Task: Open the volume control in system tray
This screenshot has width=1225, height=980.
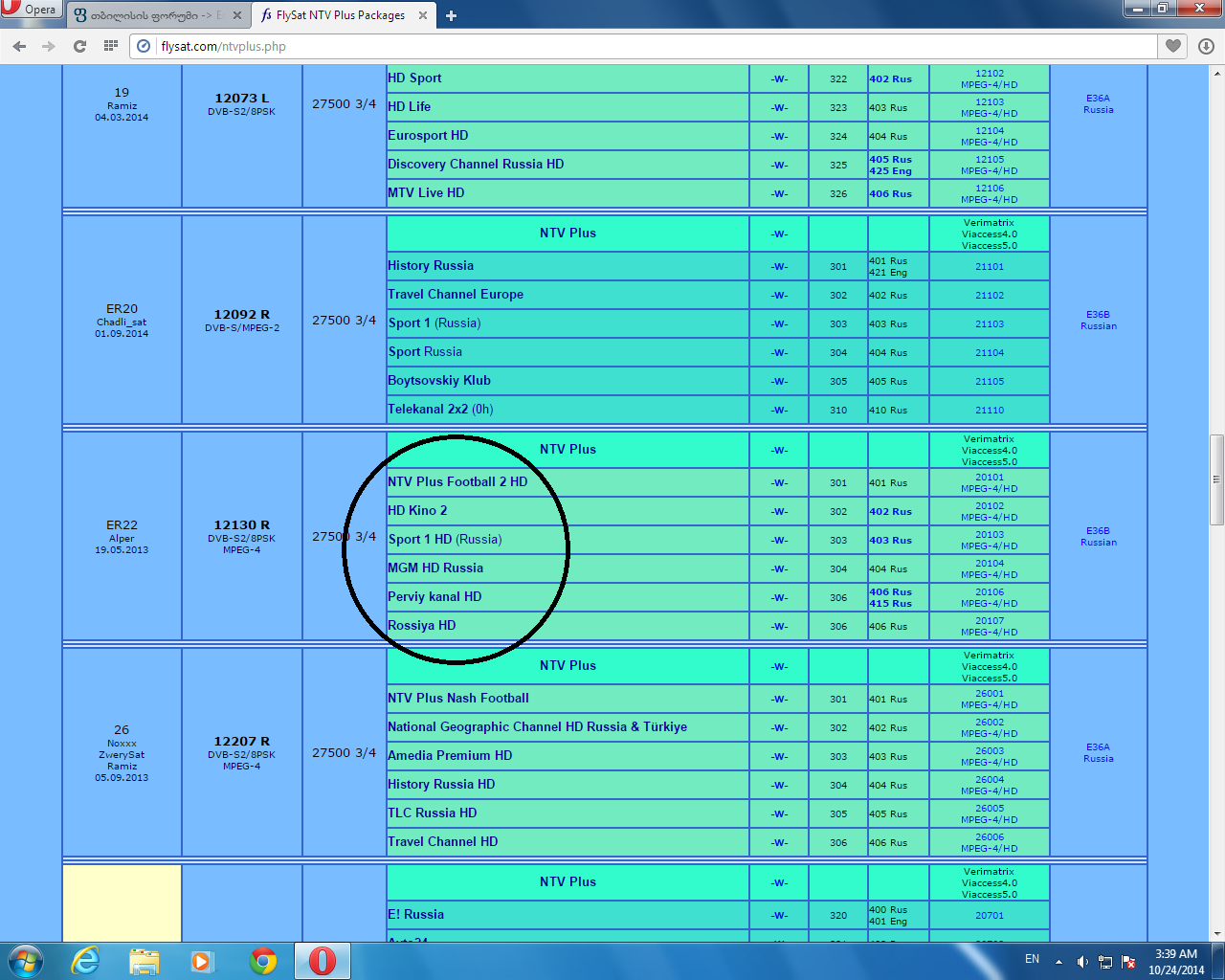Action: pyautogui.click(x=1082, y=961)
